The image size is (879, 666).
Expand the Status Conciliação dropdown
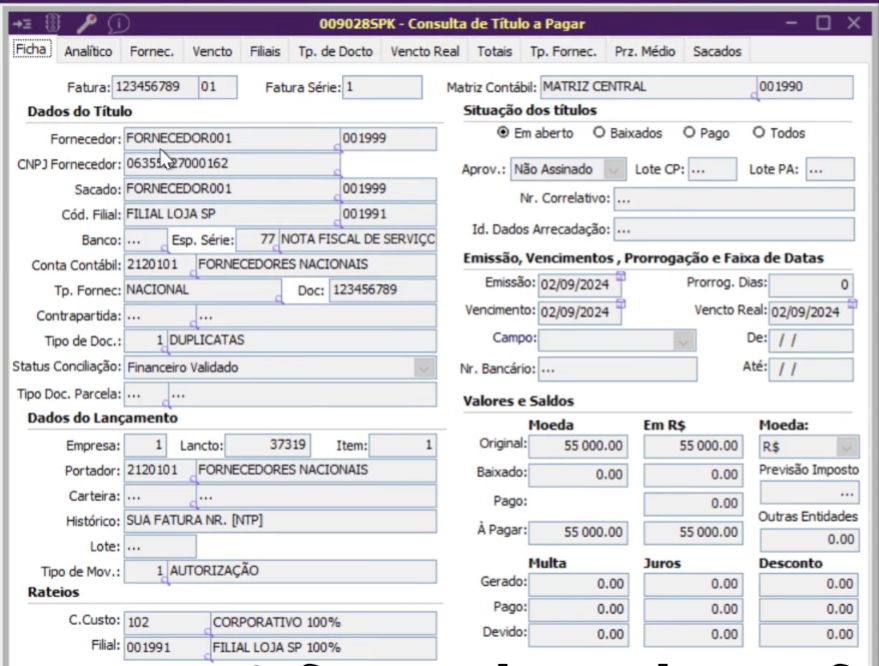(423, 368)
